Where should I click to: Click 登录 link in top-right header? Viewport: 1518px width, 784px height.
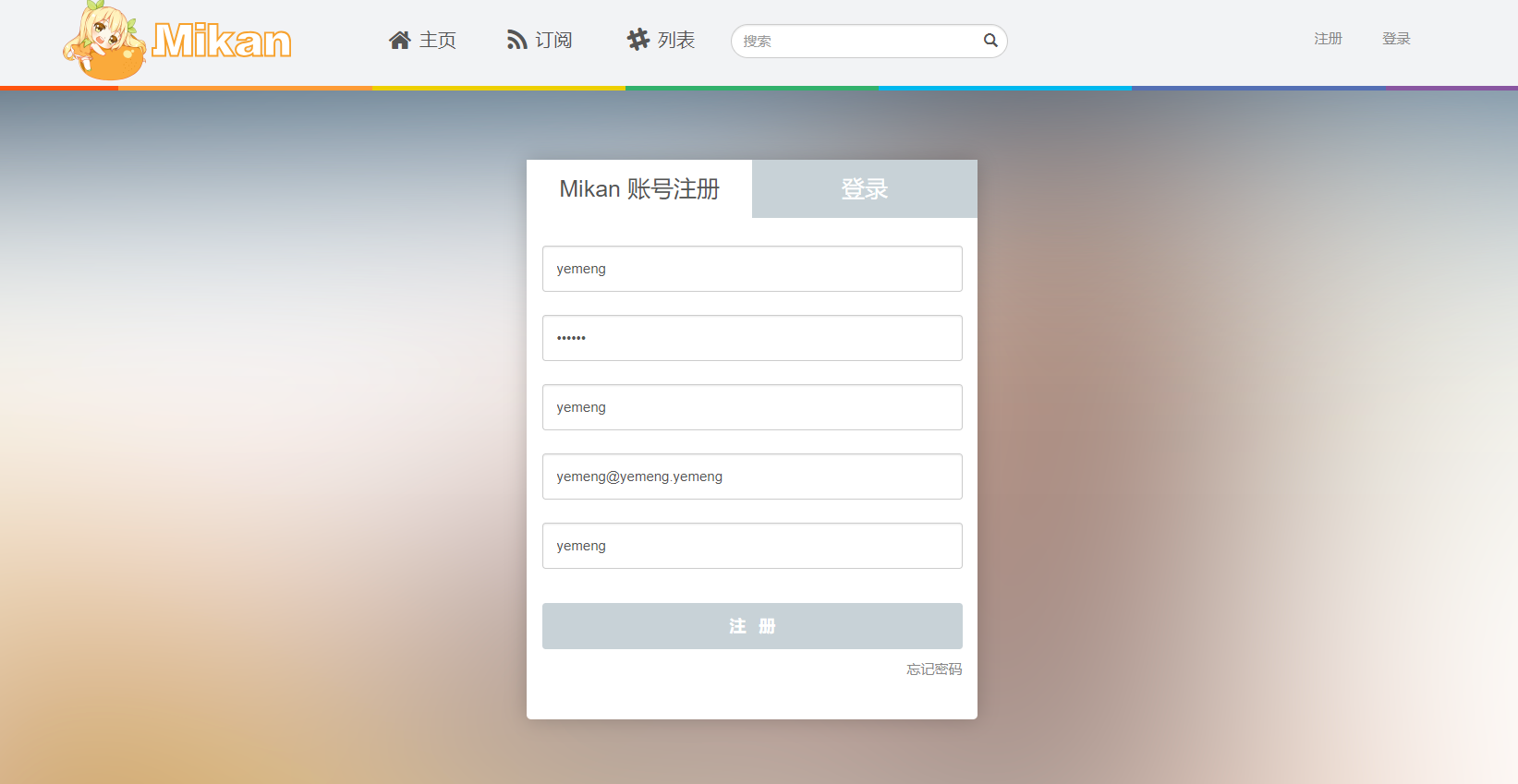pyautogui.click(x=1396, y=39)
